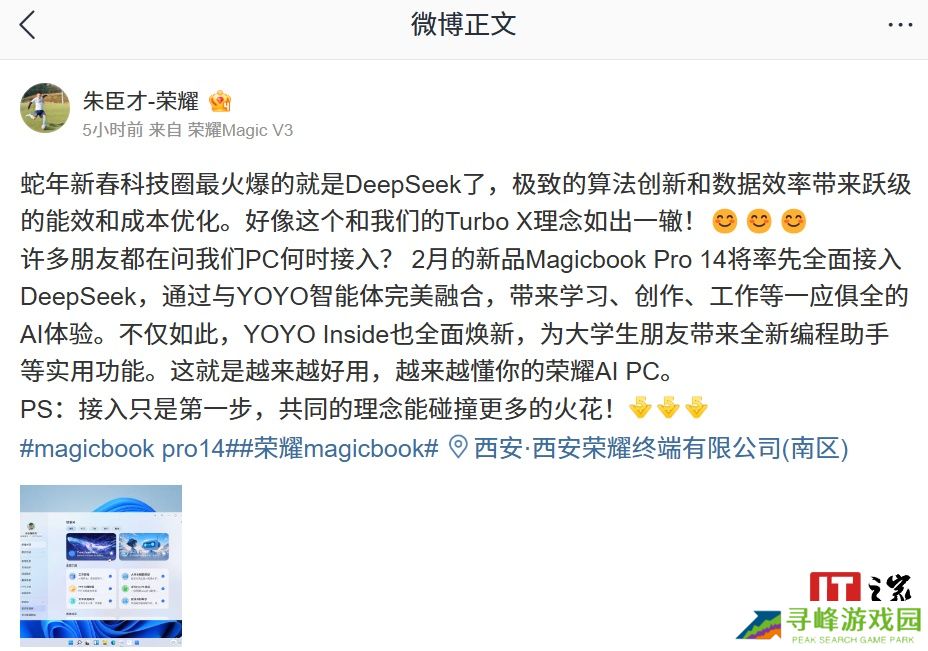928x651 pixels.
Task: Open the 荣耀Magic V3 source link
Action: pos(240,130)
